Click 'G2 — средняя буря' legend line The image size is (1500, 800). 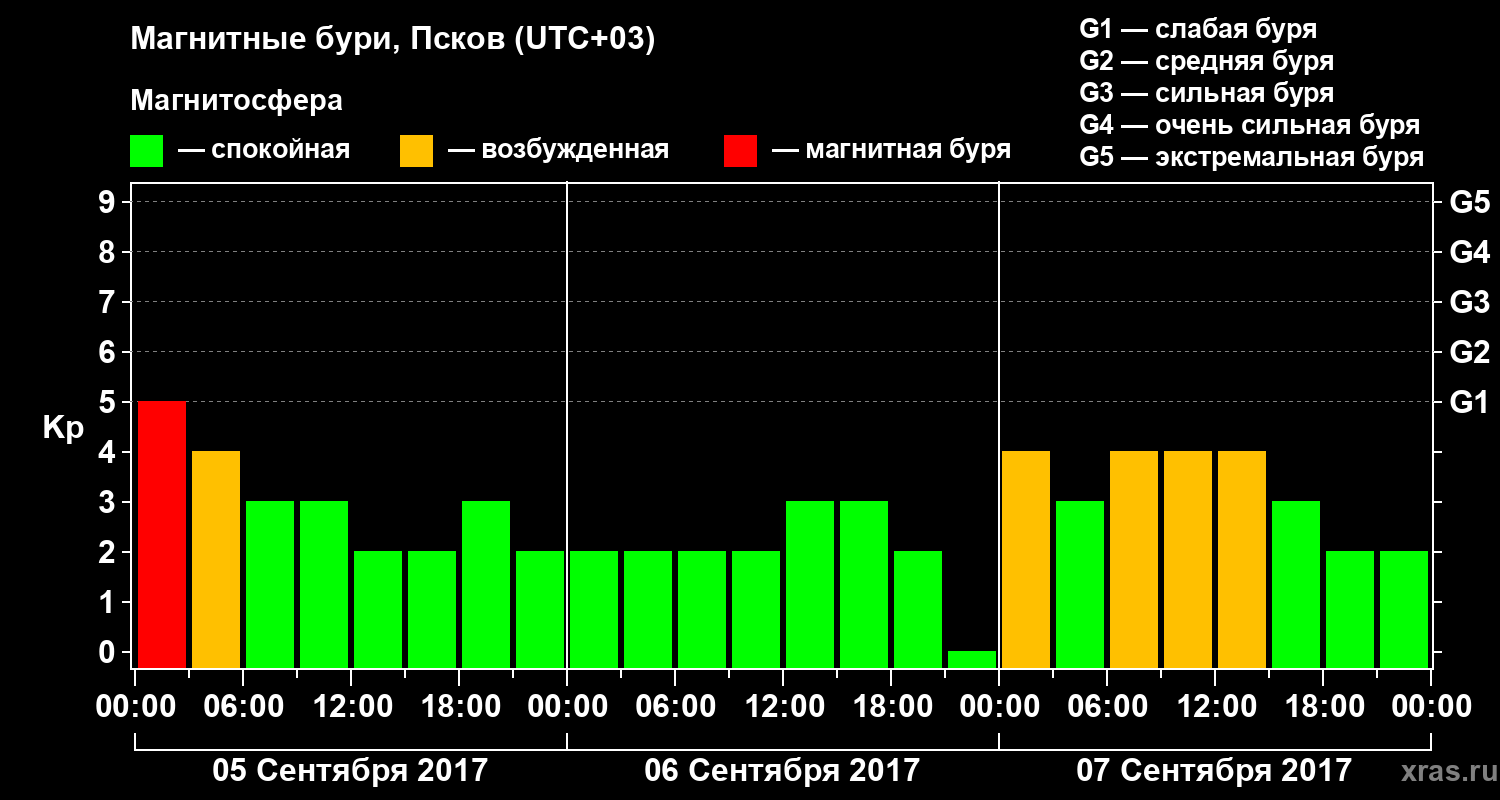coord(1207,61)
